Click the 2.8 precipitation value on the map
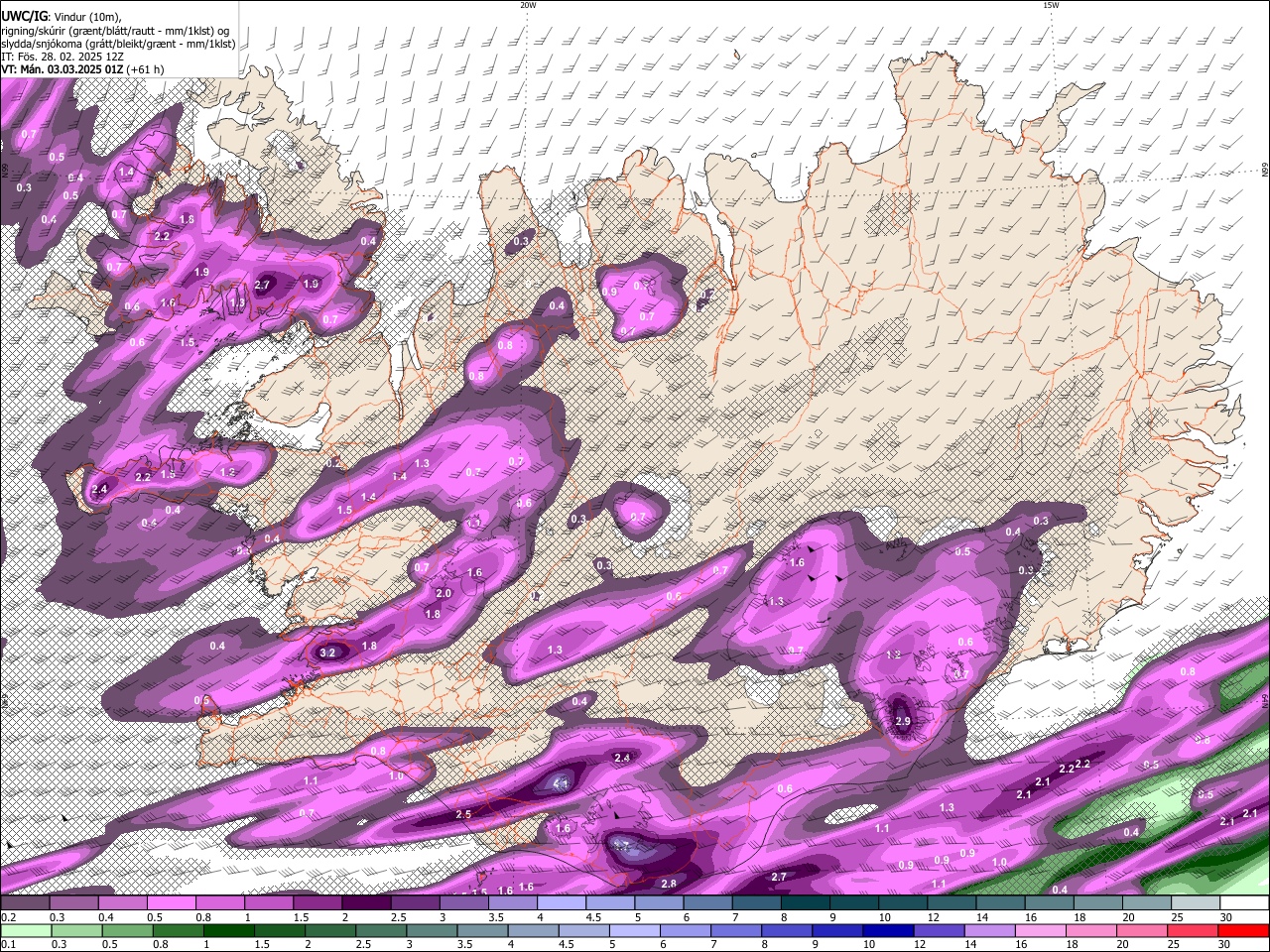This screenshot has width=1270, height=952. coord(669,884)
